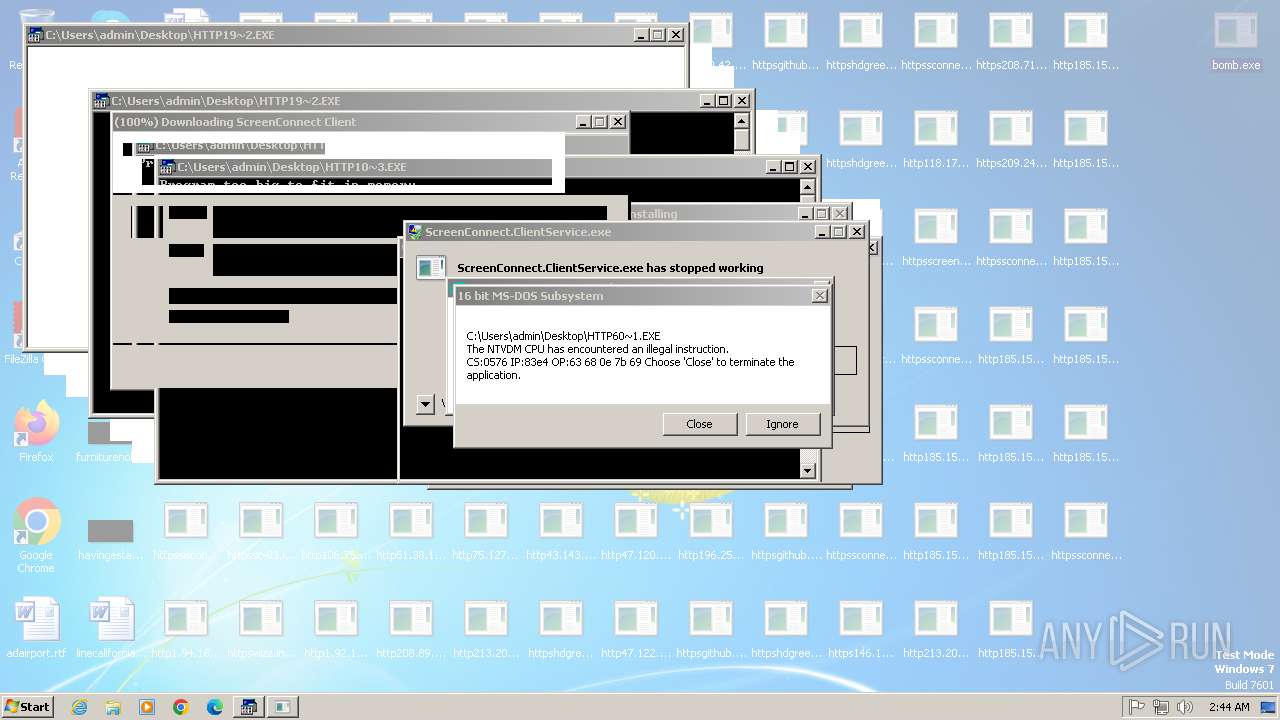Select the http118.17... desktop file
This screenshot has width=1280, height=720.
[x=936, y=140]
